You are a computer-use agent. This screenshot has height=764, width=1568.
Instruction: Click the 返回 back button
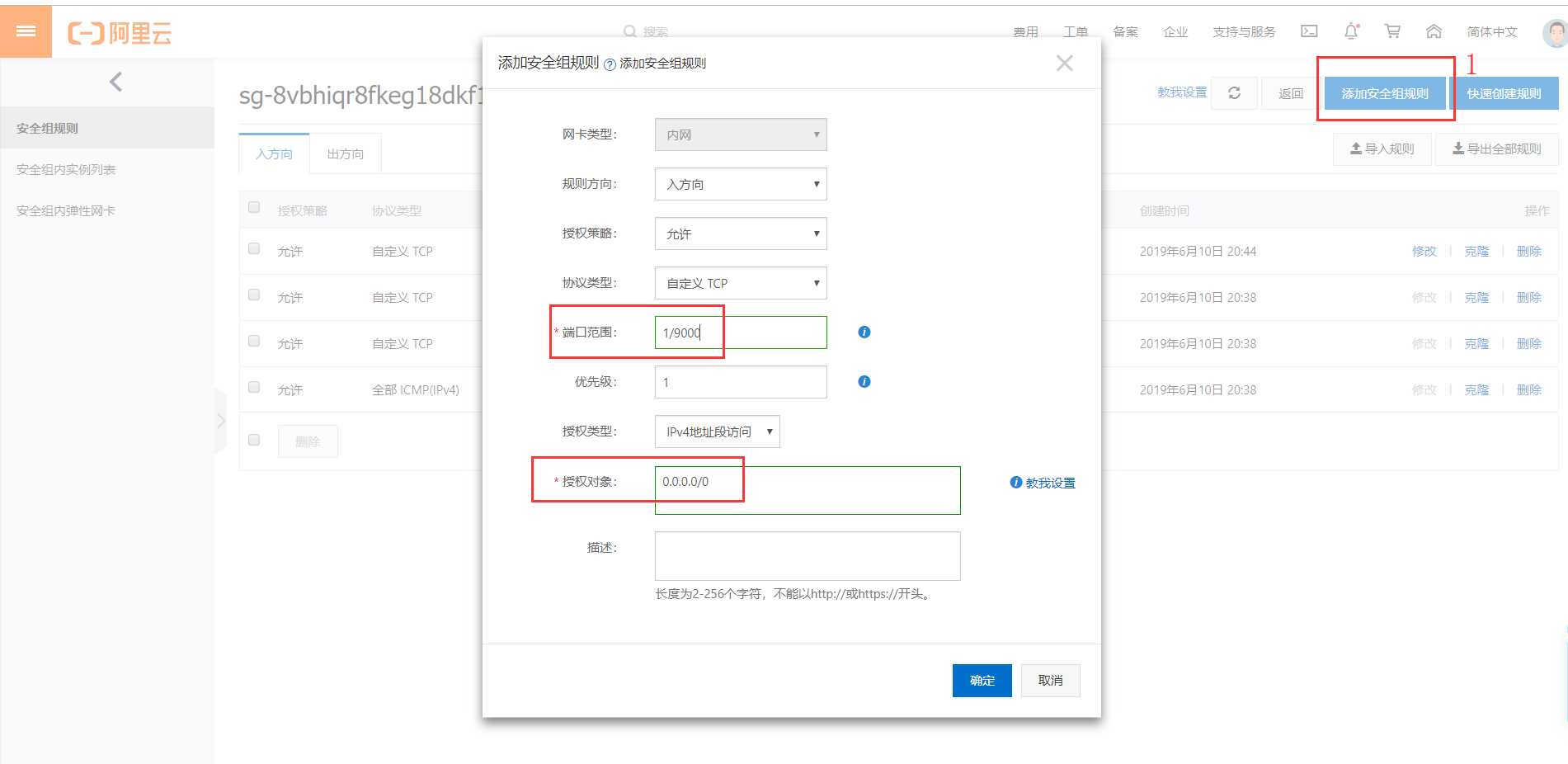coord(1291,93)
